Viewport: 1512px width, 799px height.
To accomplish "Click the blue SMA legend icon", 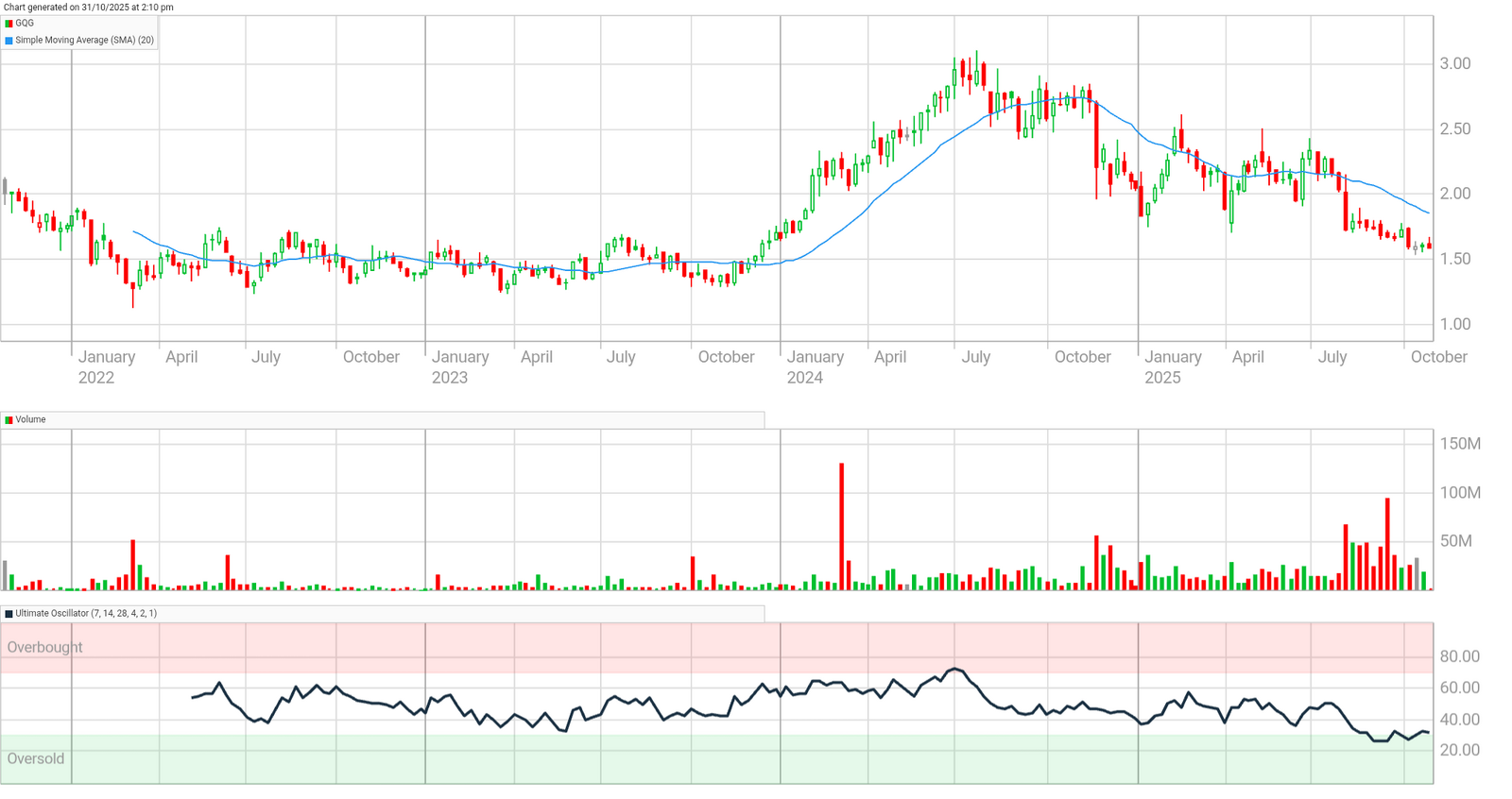I will point(9,41).
